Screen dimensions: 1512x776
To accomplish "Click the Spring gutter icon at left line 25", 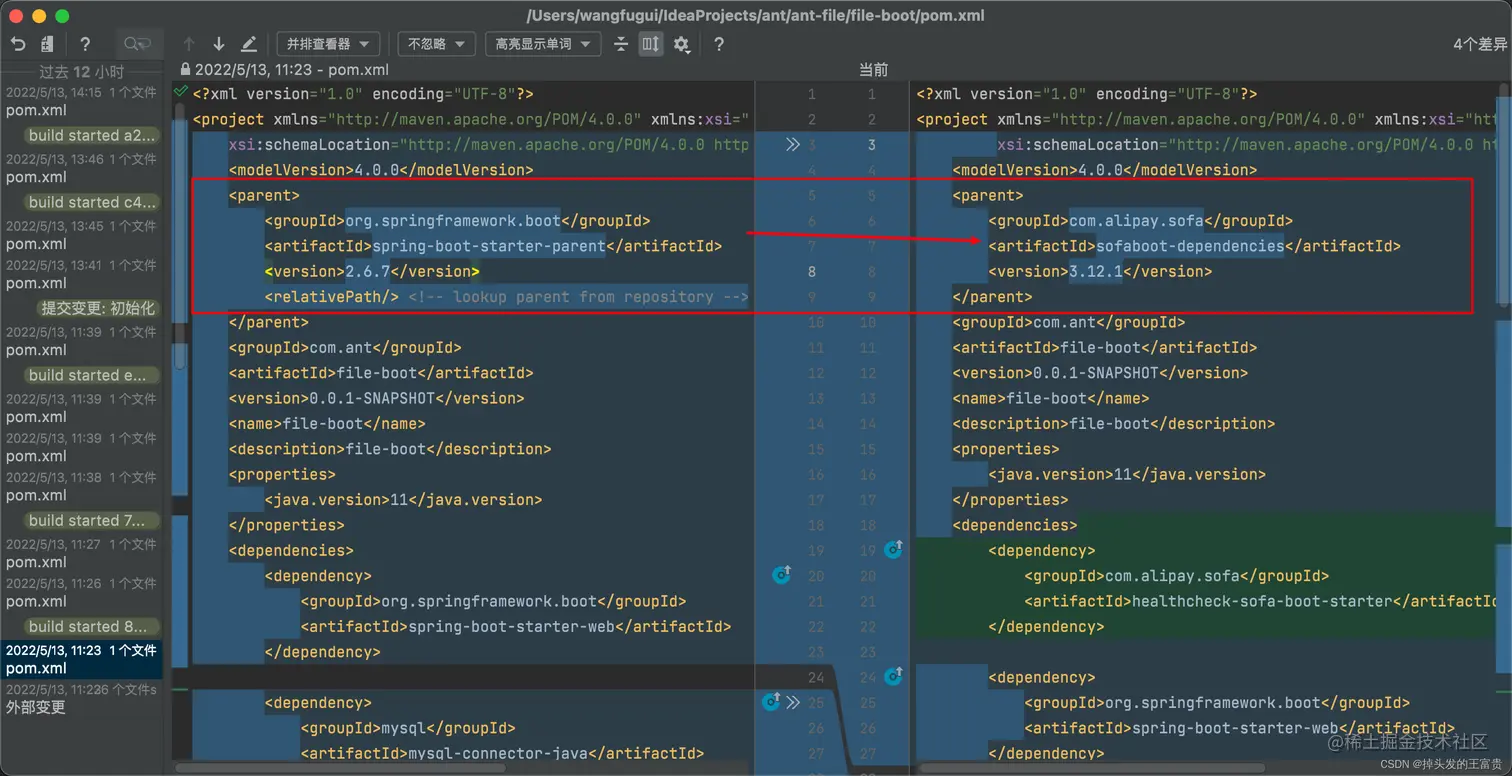I will [771, 701].
